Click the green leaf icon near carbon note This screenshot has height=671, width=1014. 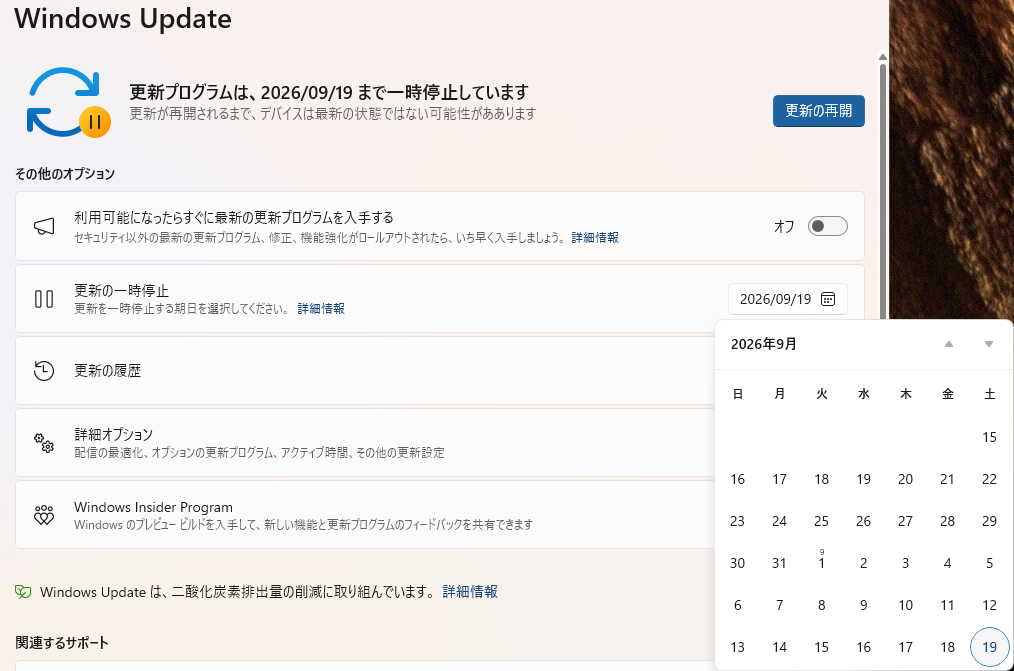tap(23, 591)
